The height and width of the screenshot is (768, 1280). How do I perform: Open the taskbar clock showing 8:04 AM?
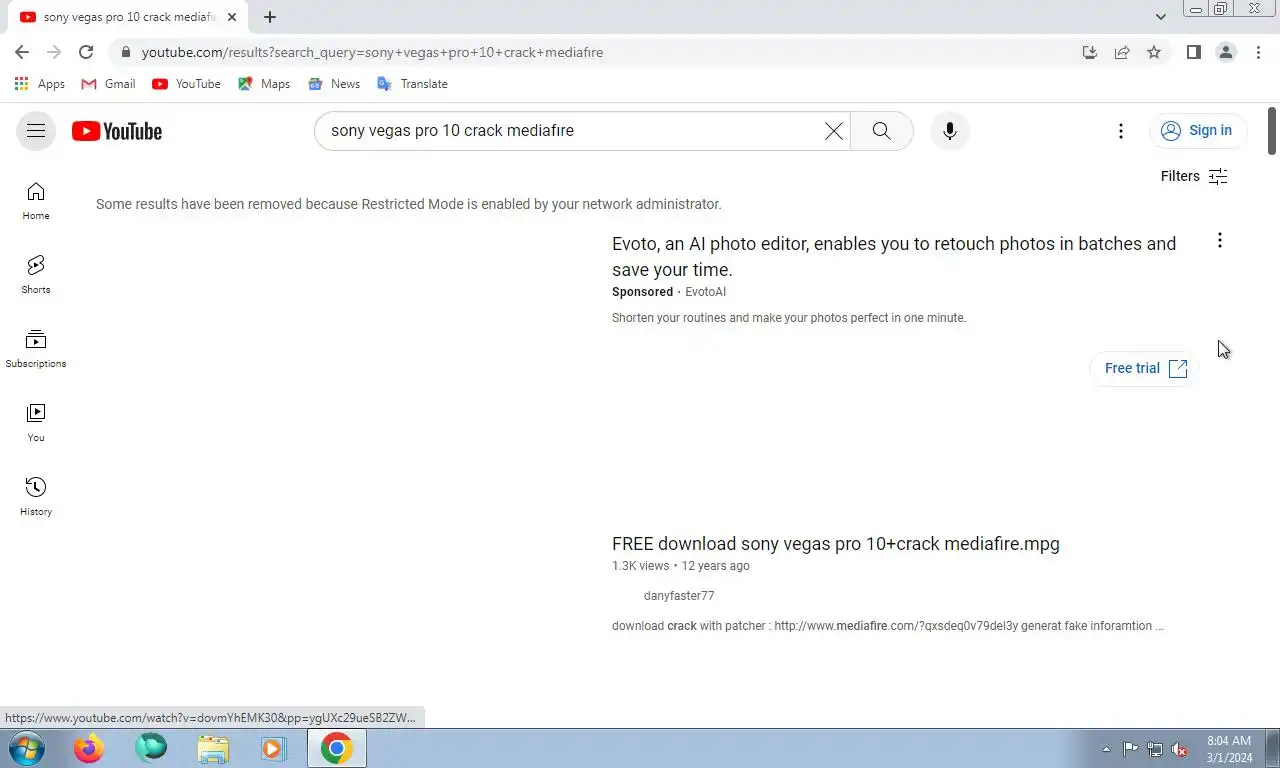(x=1229, y=749)
